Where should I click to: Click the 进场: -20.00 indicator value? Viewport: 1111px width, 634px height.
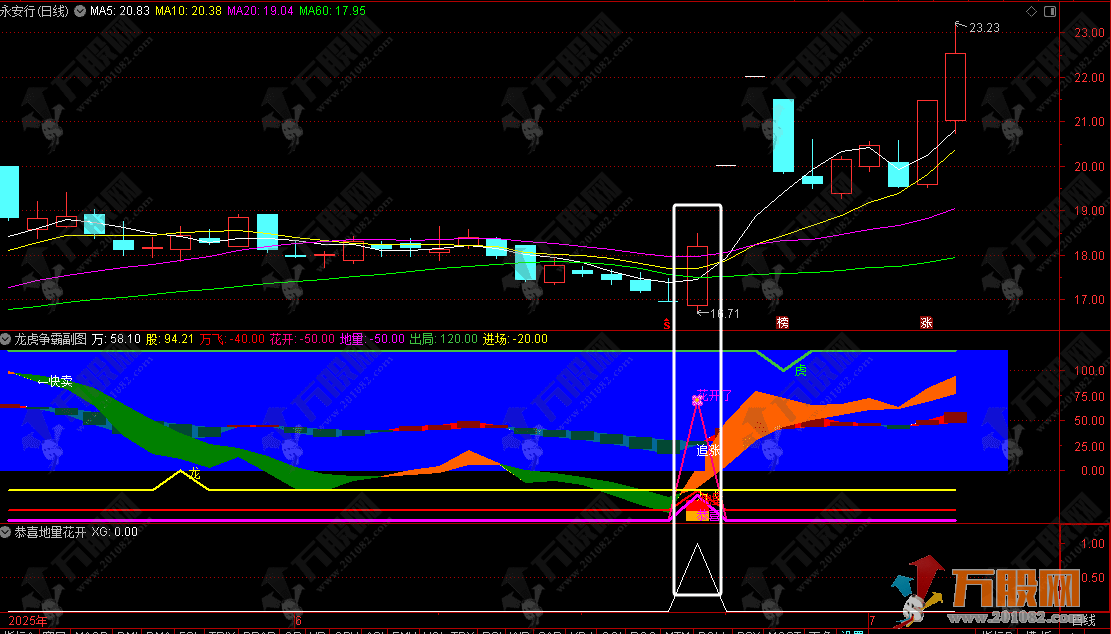click(x=516, y=339)
